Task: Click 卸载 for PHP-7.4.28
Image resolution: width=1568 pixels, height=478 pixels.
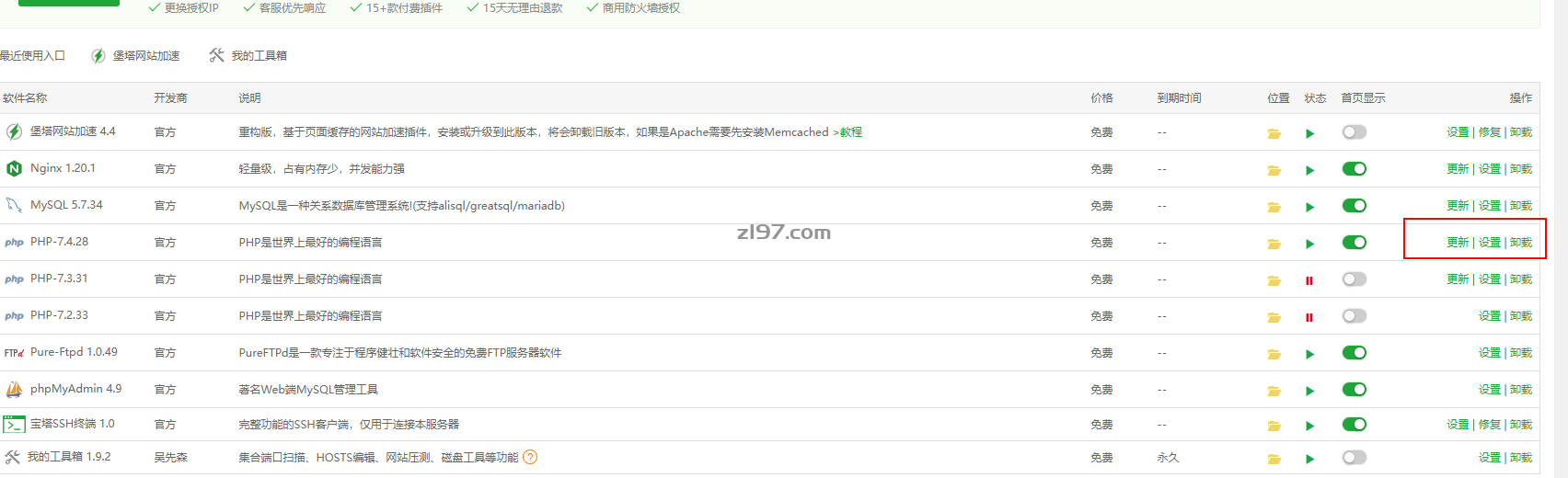Action: click(x=1521, y=243)
